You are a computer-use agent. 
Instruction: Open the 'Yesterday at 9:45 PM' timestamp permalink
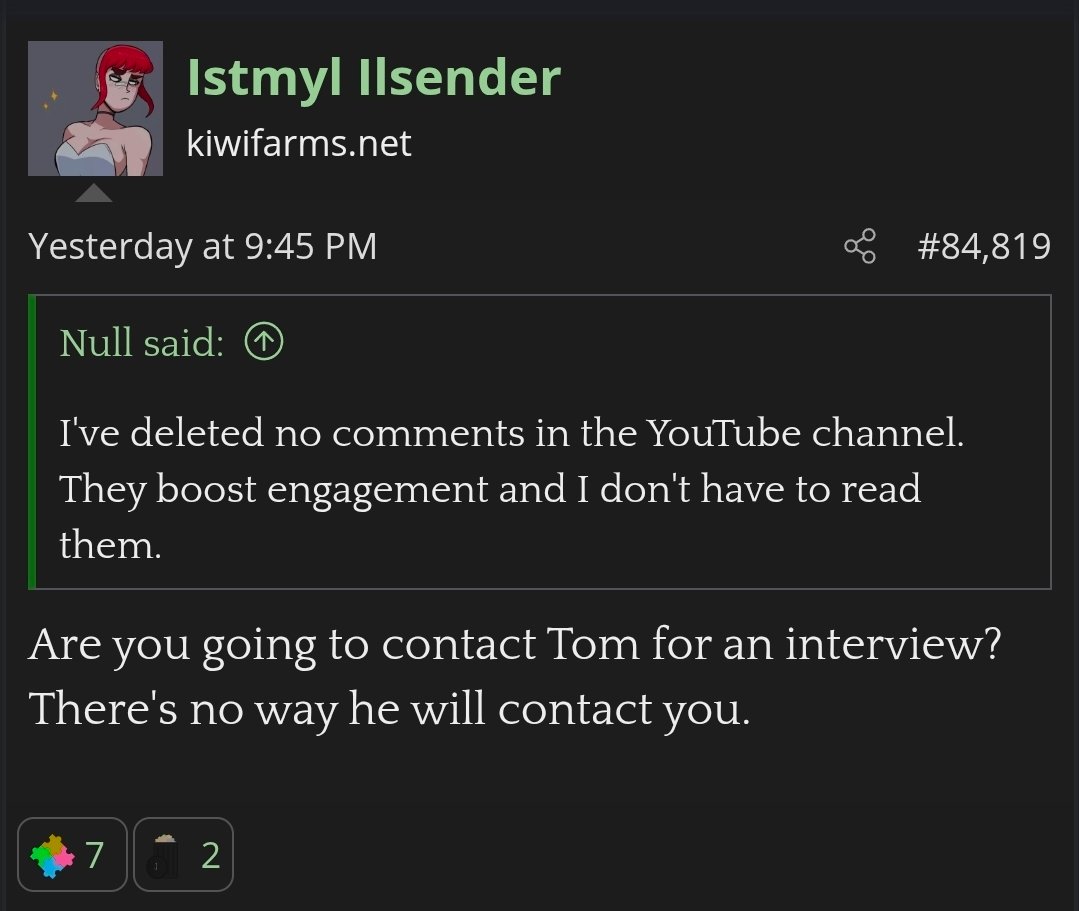[x=202, y=246]
